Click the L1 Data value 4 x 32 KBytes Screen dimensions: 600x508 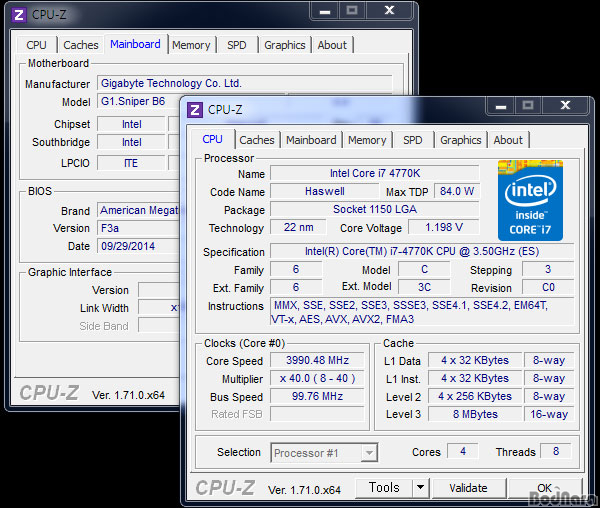click(475, 360)
